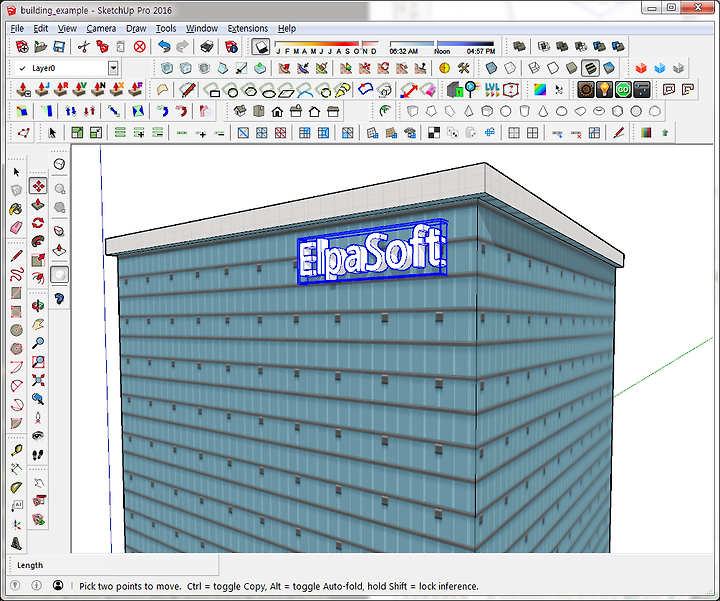The width and height of the screenshot is (720, 601).
Task: Select the Text label tool
Action: tap(17, 506)
